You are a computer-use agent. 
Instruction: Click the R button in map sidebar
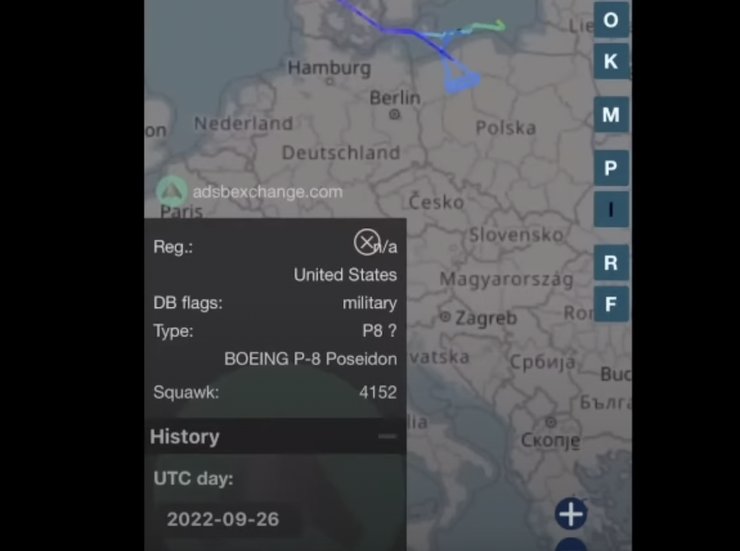pyautogui.click(x=611, y=262)
